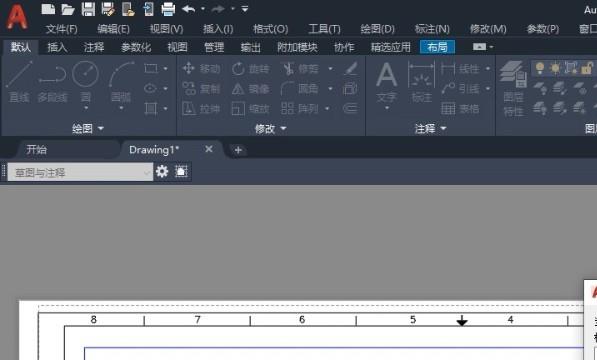Switch to the 输出 ribbon tab

251,47
